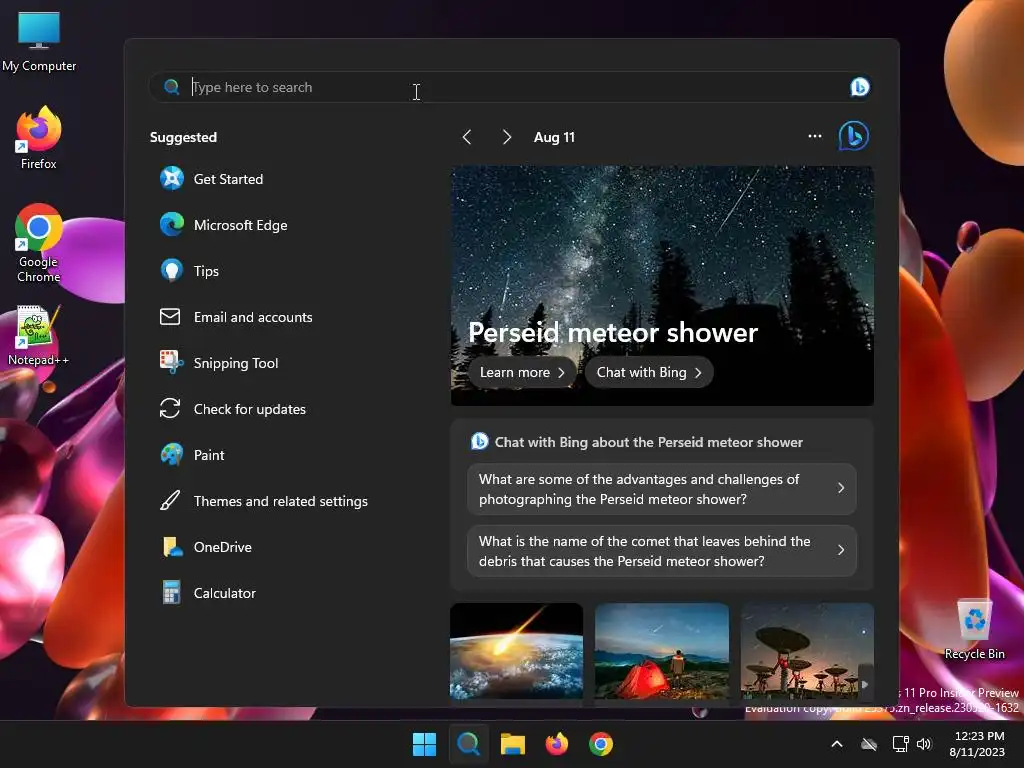Click the Suggested heading text
1024x768 pixels.
183,137
